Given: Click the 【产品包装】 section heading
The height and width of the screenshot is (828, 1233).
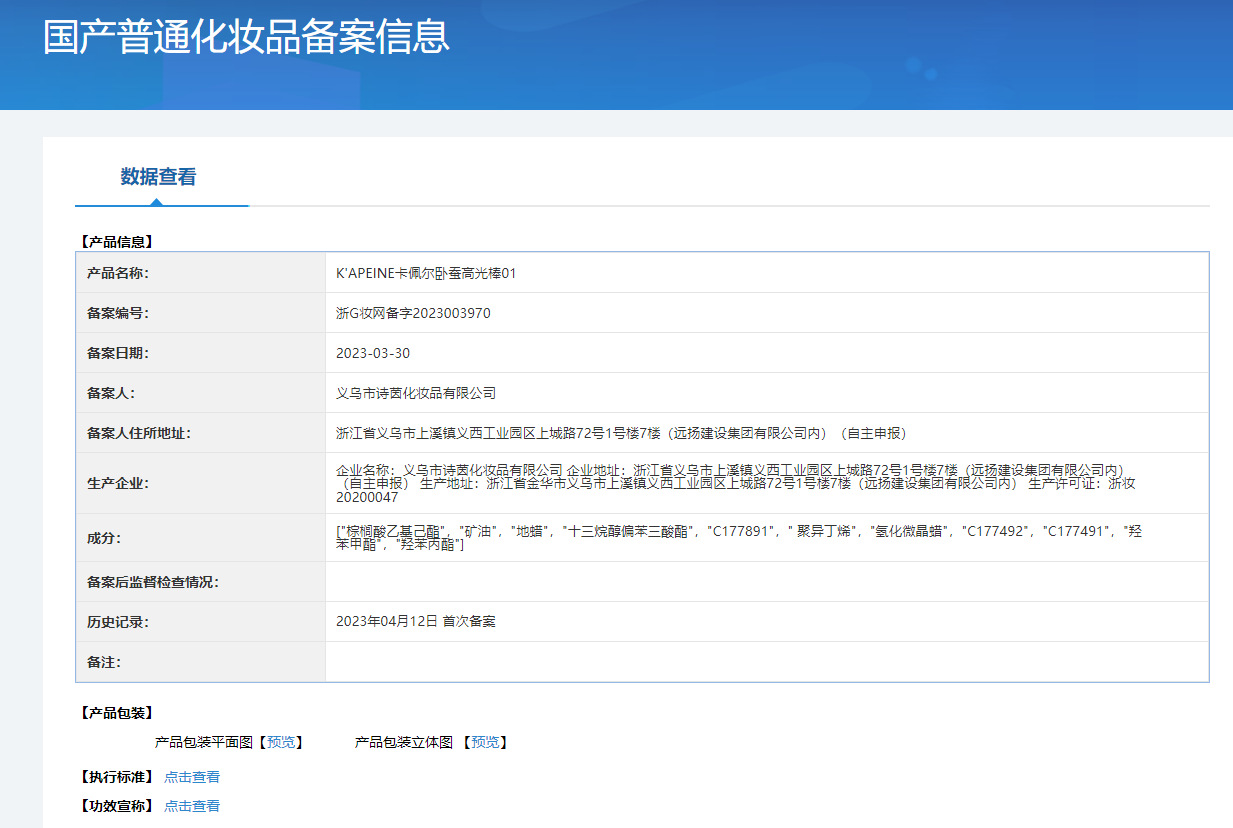Looking at the screenshot, I should (116, 713).
